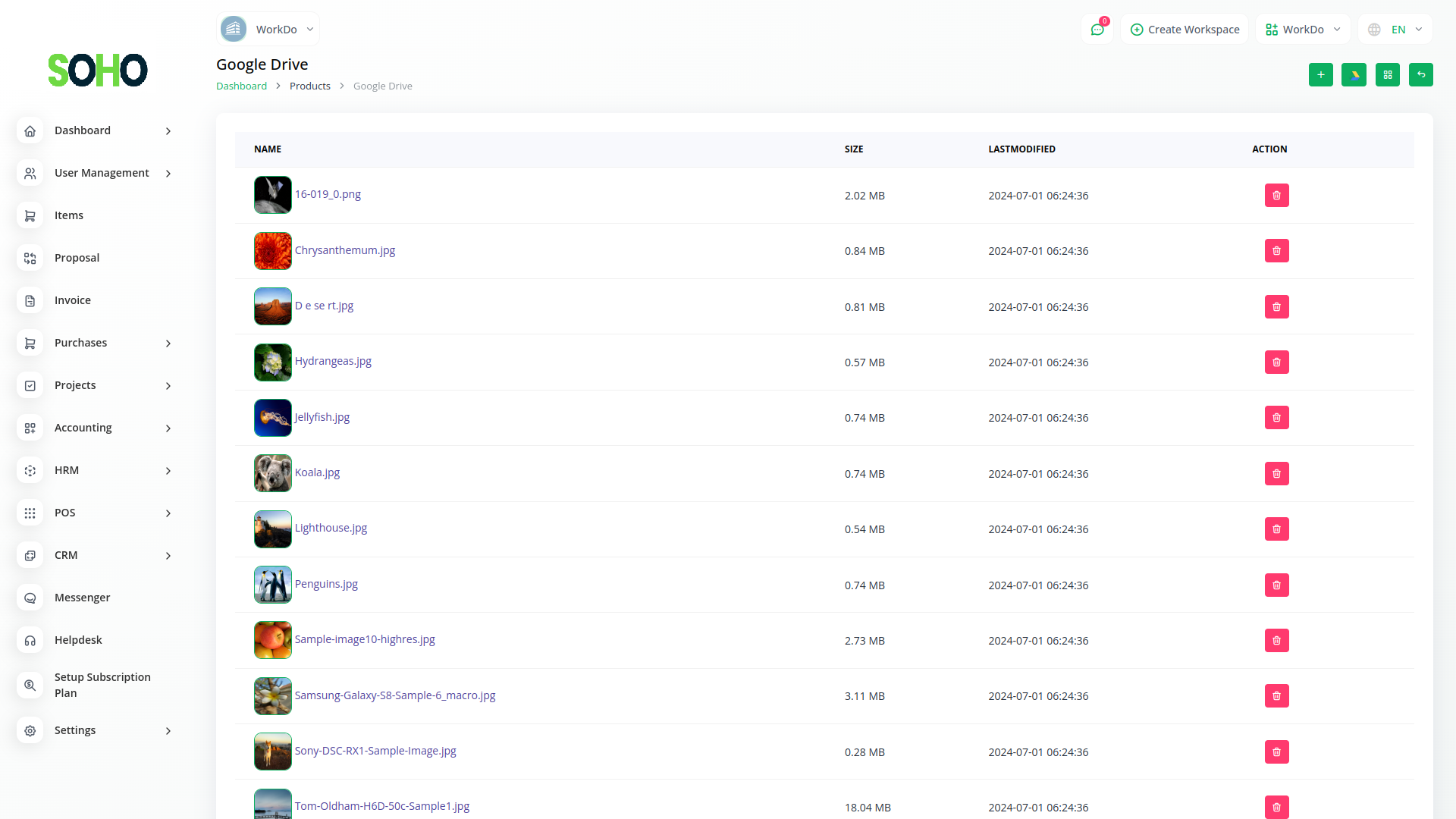The height and width of the screenshot is (819, 1456).
Task: Open the EN language dropdown
Action: click(x=1395, y=30)
